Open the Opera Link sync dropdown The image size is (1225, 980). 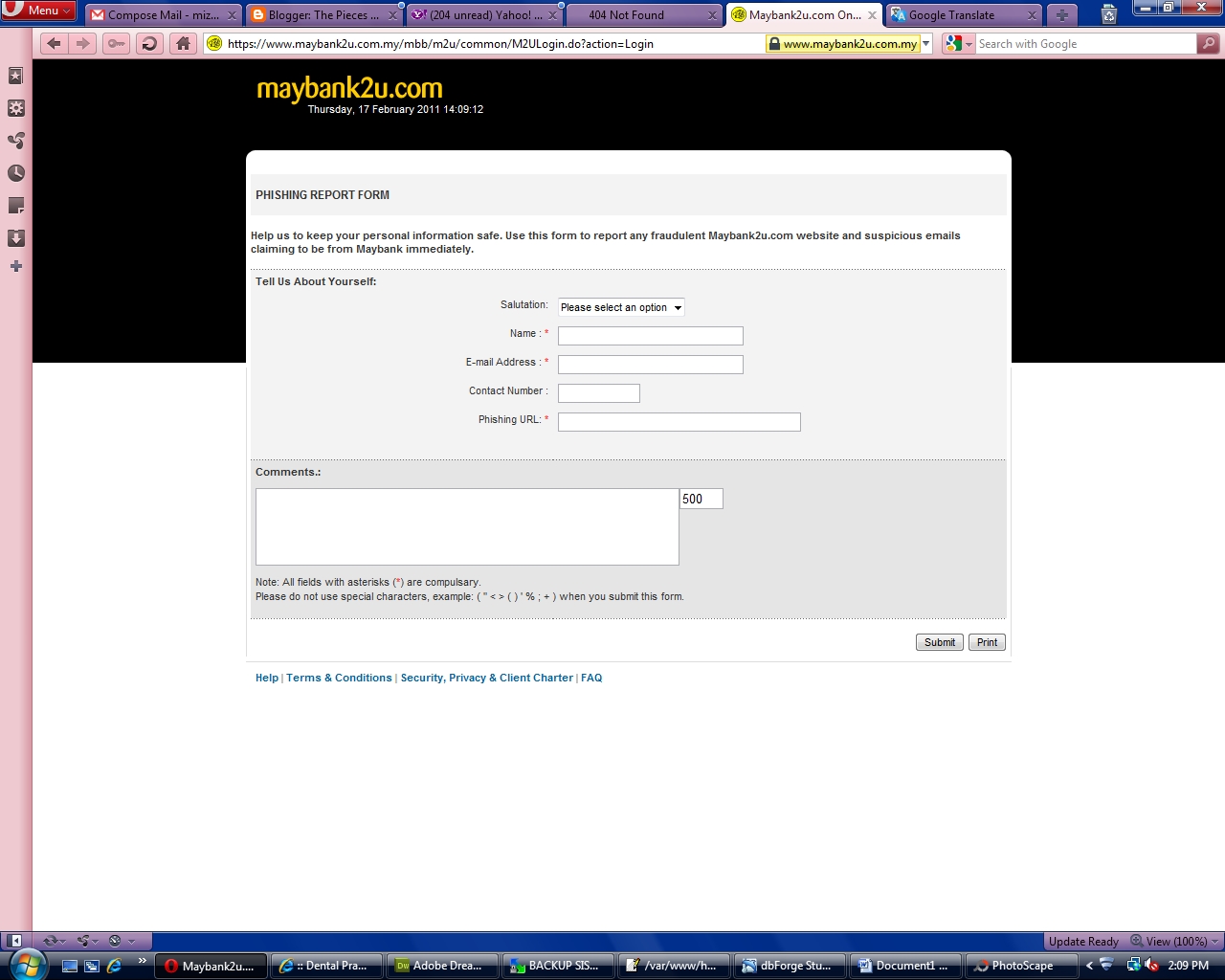[54, 941]
